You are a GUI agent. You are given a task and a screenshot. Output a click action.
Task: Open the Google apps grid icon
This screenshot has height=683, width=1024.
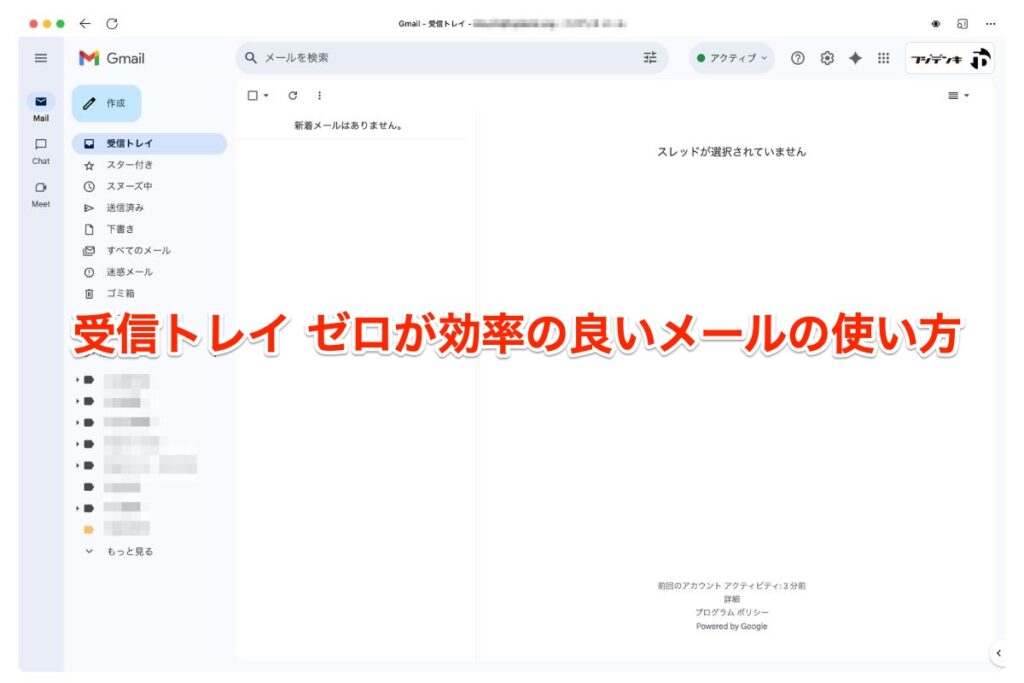coord(884,58)
